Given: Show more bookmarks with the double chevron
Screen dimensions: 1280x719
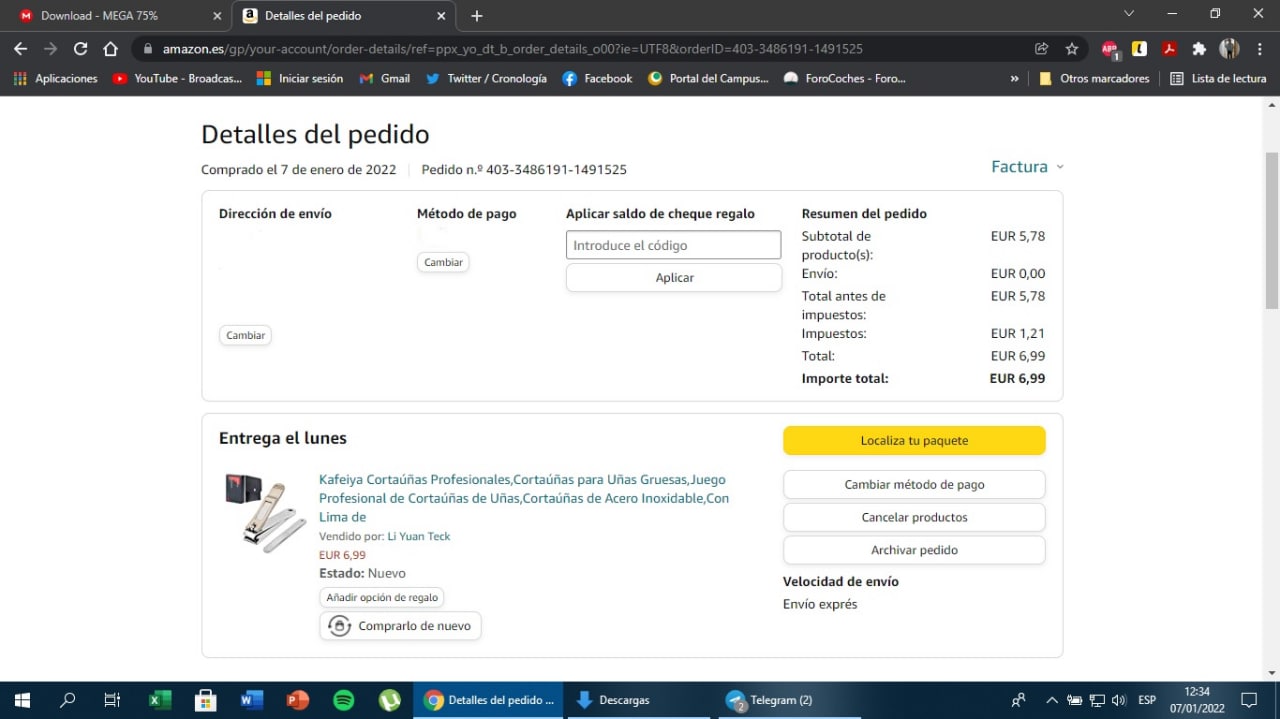Looking at the screenshot, I should tap(1015, 78).
